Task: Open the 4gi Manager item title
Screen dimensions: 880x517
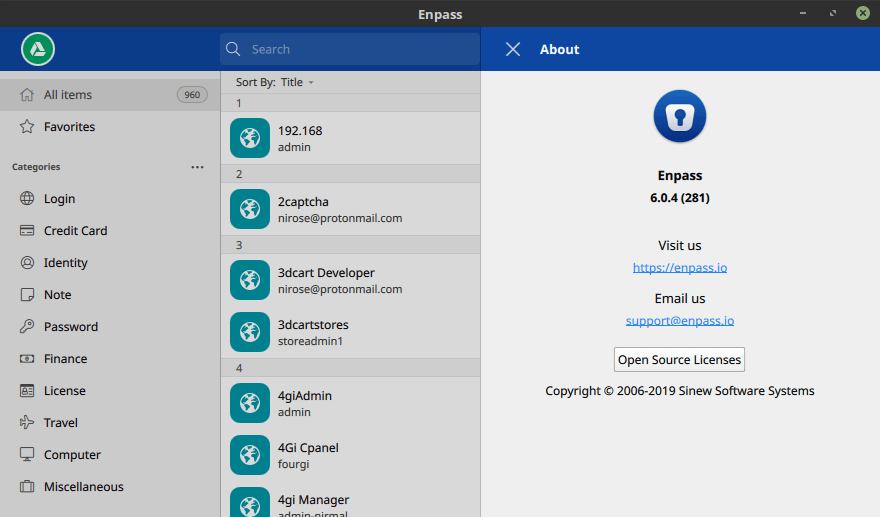Action: (313, 499)
